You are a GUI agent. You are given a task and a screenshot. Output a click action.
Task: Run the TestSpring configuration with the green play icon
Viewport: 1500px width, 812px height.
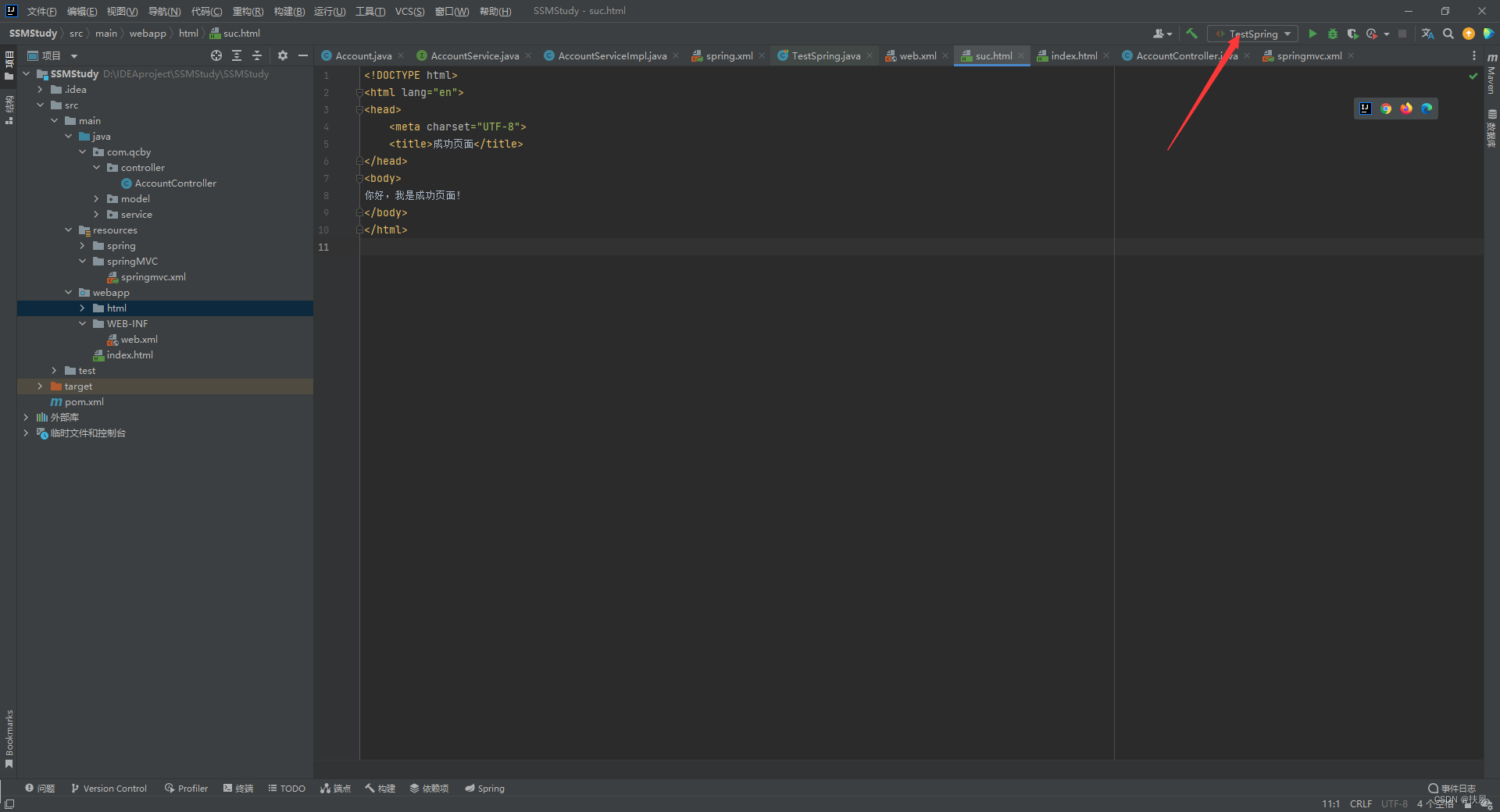point(1312,34)
